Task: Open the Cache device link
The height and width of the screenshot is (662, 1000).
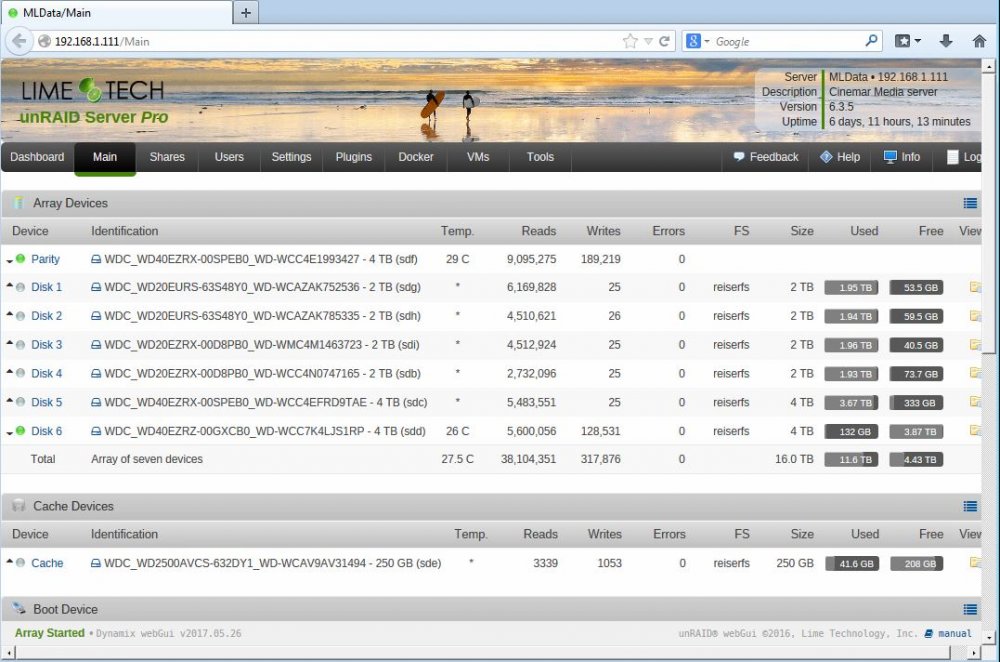Action: (47, 563)
